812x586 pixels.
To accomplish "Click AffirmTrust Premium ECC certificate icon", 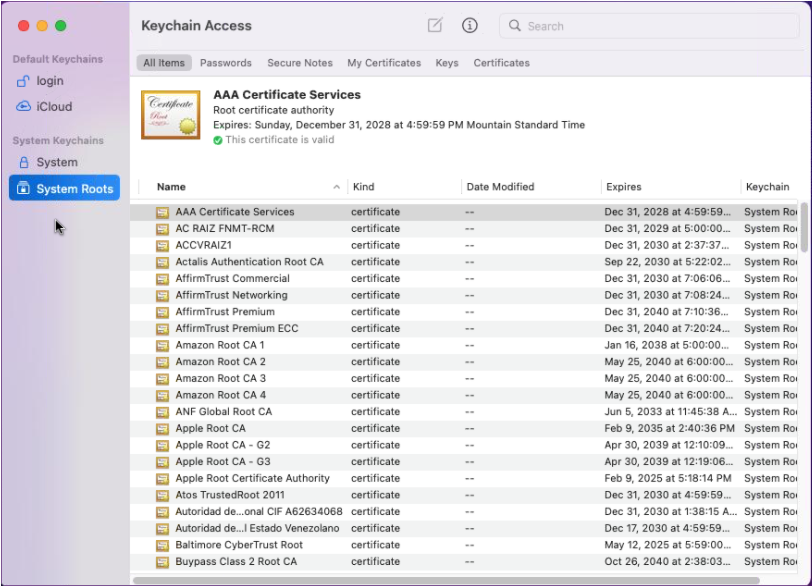I will [x=163, y=329].
